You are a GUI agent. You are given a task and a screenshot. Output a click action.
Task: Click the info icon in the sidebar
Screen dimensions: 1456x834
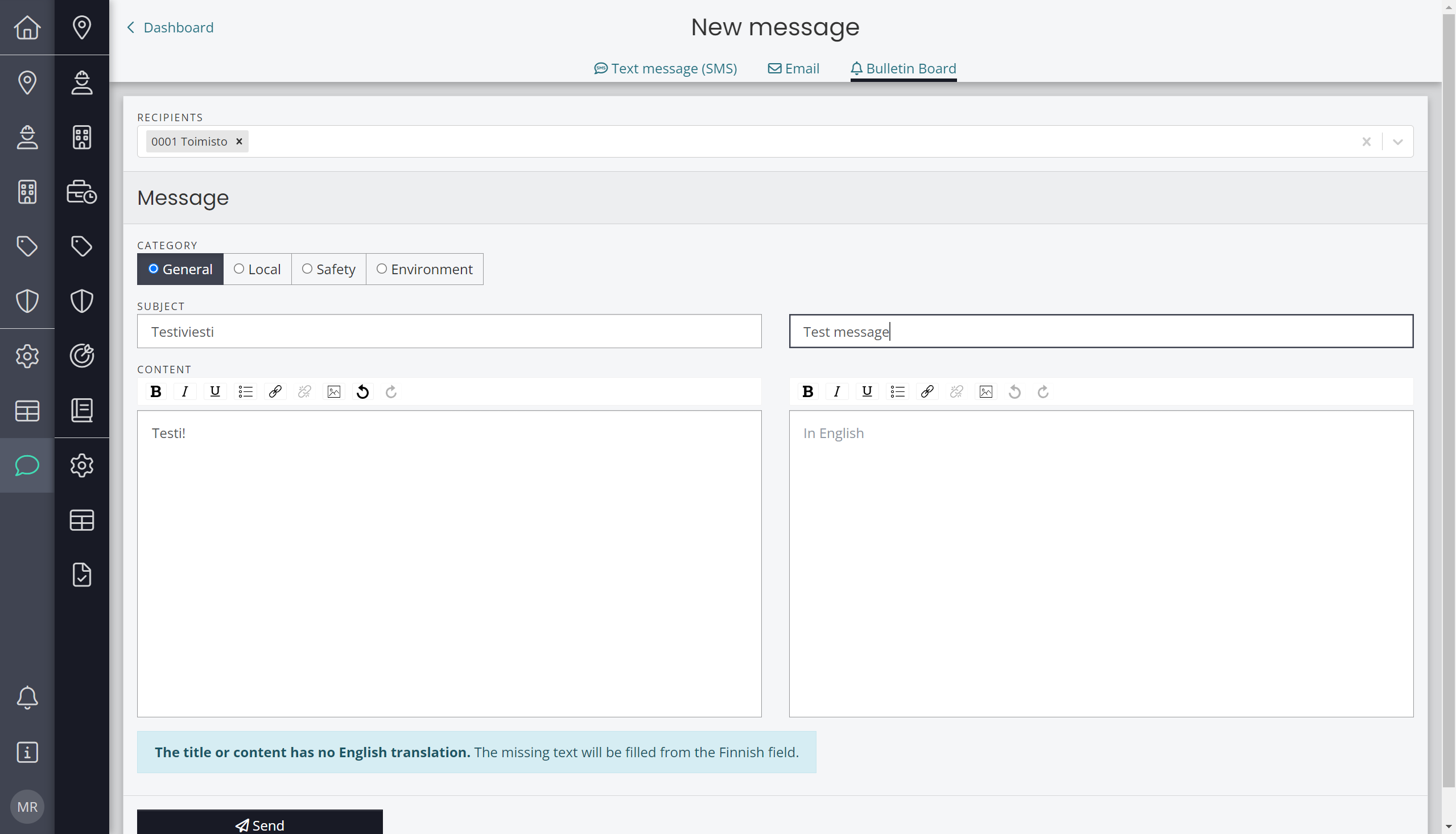tap(27, 752)
